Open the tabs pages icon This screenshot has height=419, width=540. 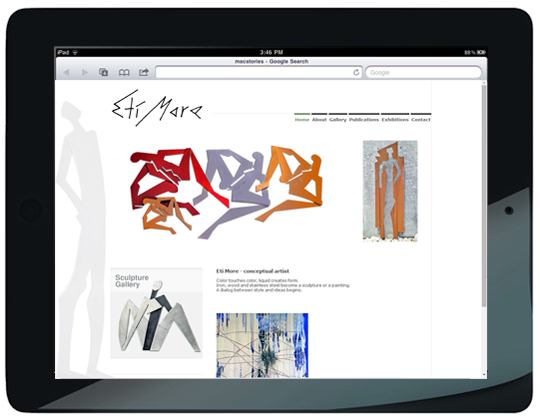point(103,72)
